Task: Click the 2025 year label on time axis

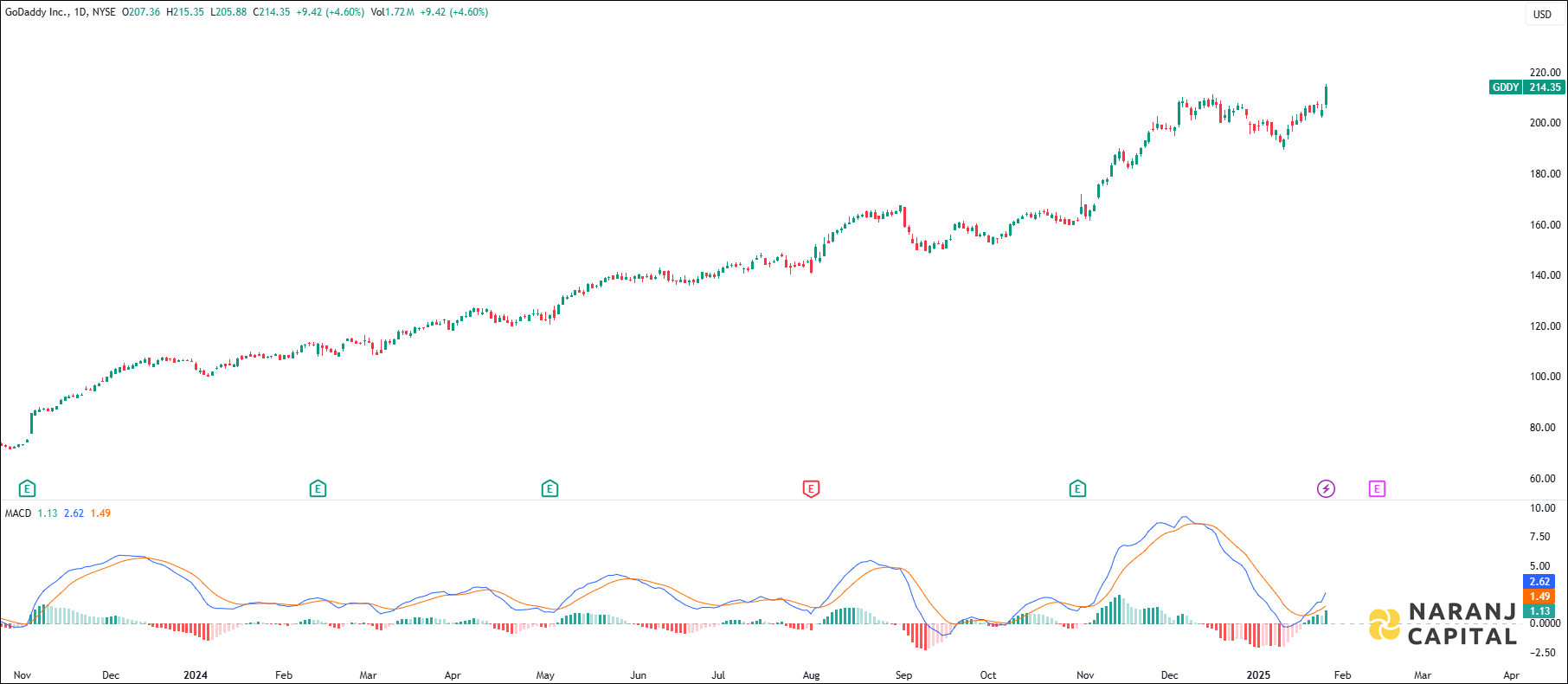Action: click(x=1258, y=675)
